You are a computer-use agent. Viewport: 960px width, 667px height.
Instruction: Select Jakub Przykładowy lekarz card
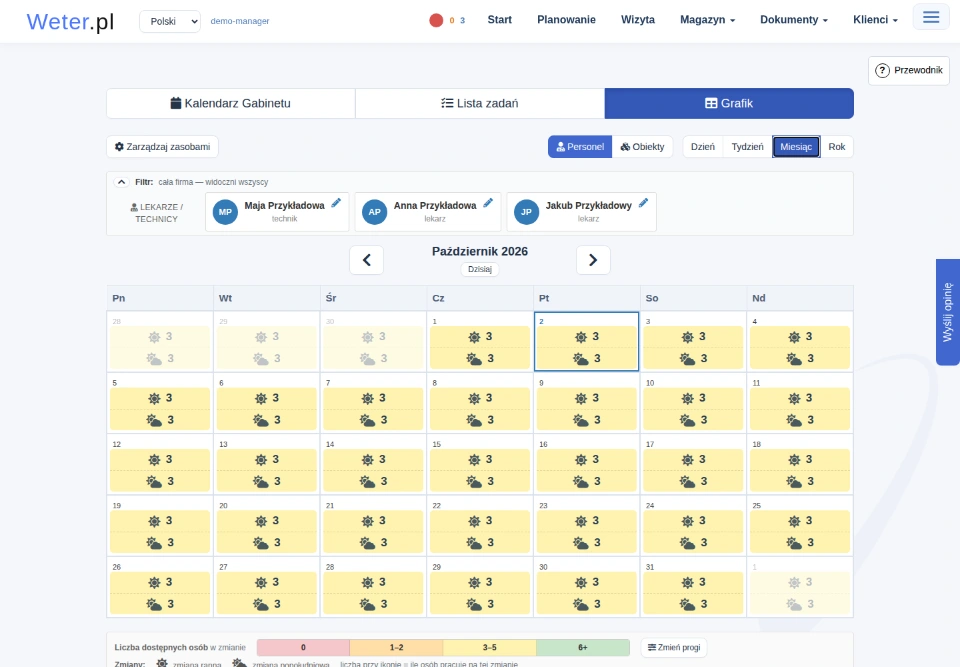coord(582,212)
